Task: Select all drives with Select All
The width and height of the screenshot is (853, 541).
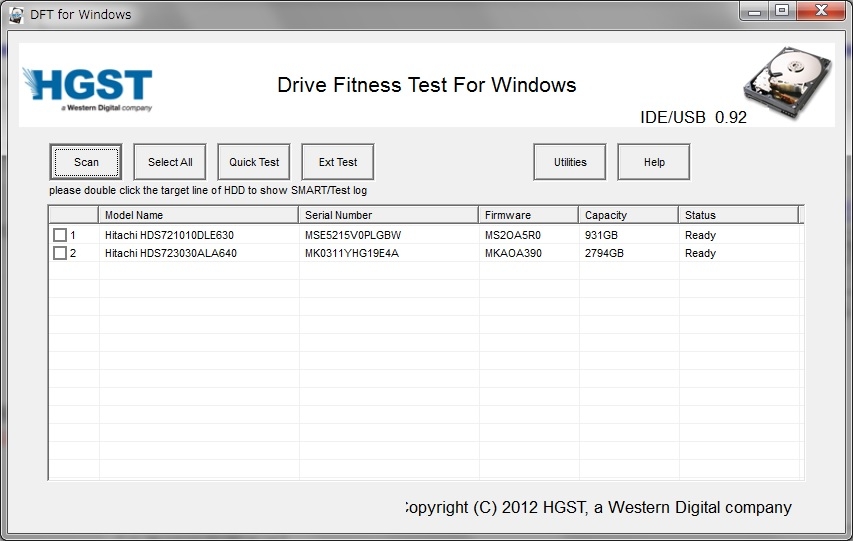Action: tap(170, 162)
